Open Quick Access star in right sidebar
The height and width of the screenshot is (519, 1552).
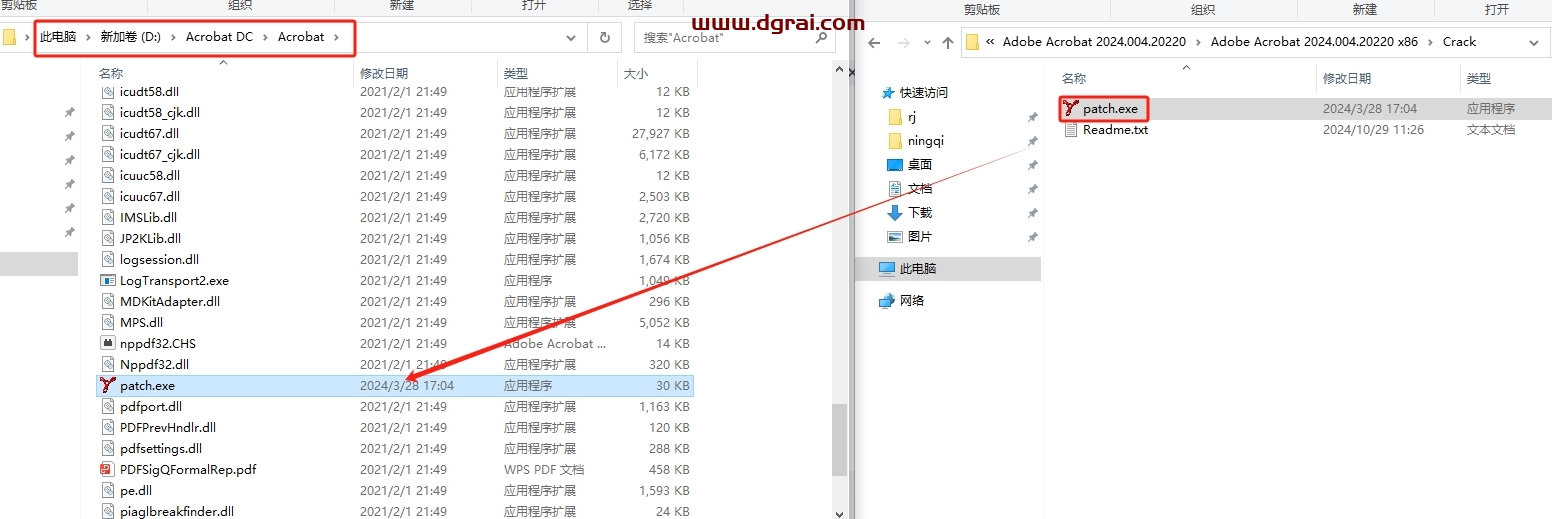point(887,92)
